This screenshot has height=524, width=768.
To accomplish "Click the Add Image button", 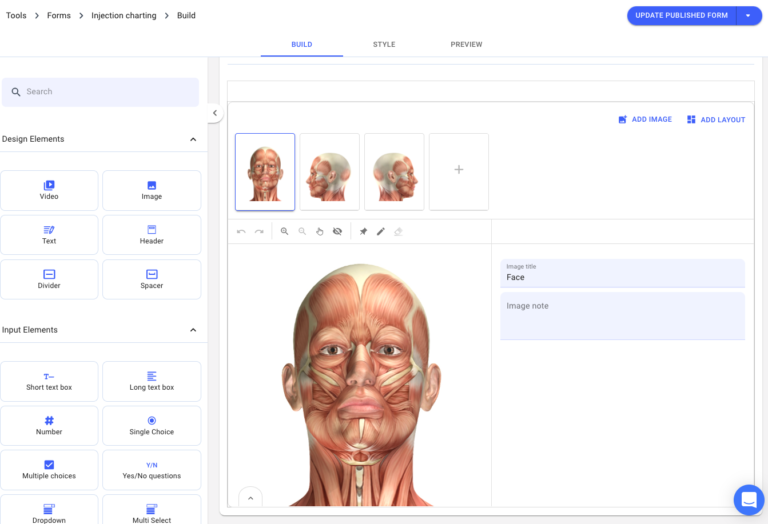I will point(645,119).
